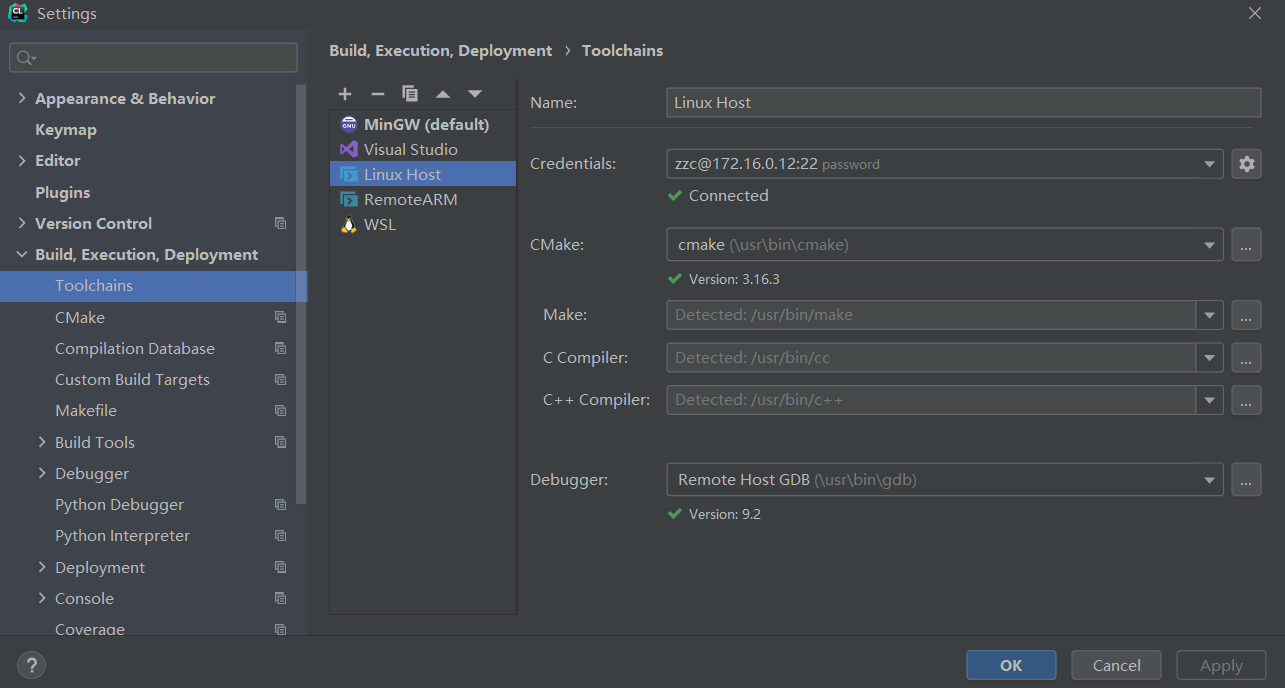The width and height of the screenshot is (1285, 688).
Task: Expand the Debugger settings node
Action: pyautogui.click(x=42, y=473)
